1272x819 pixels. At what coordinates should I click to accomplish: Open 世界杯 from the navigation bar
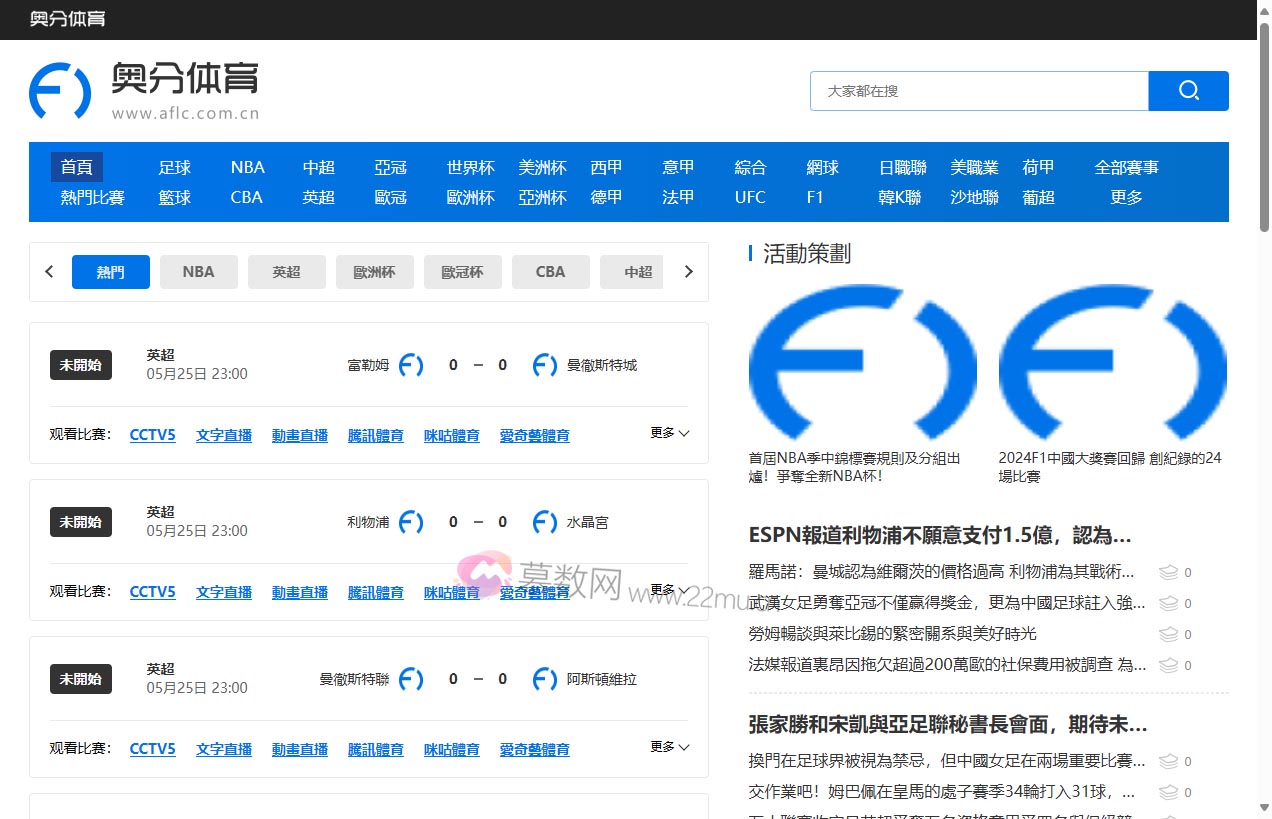(470, 167)
